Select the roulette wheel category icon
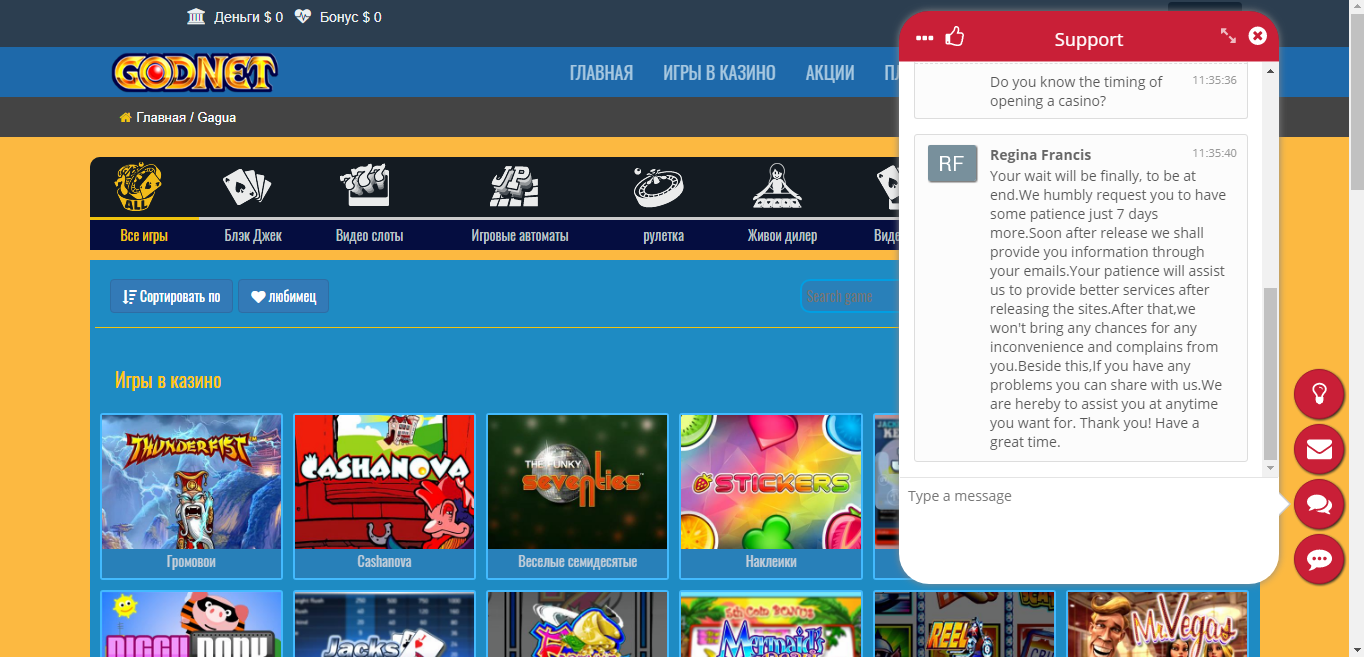 coord(658,187)
